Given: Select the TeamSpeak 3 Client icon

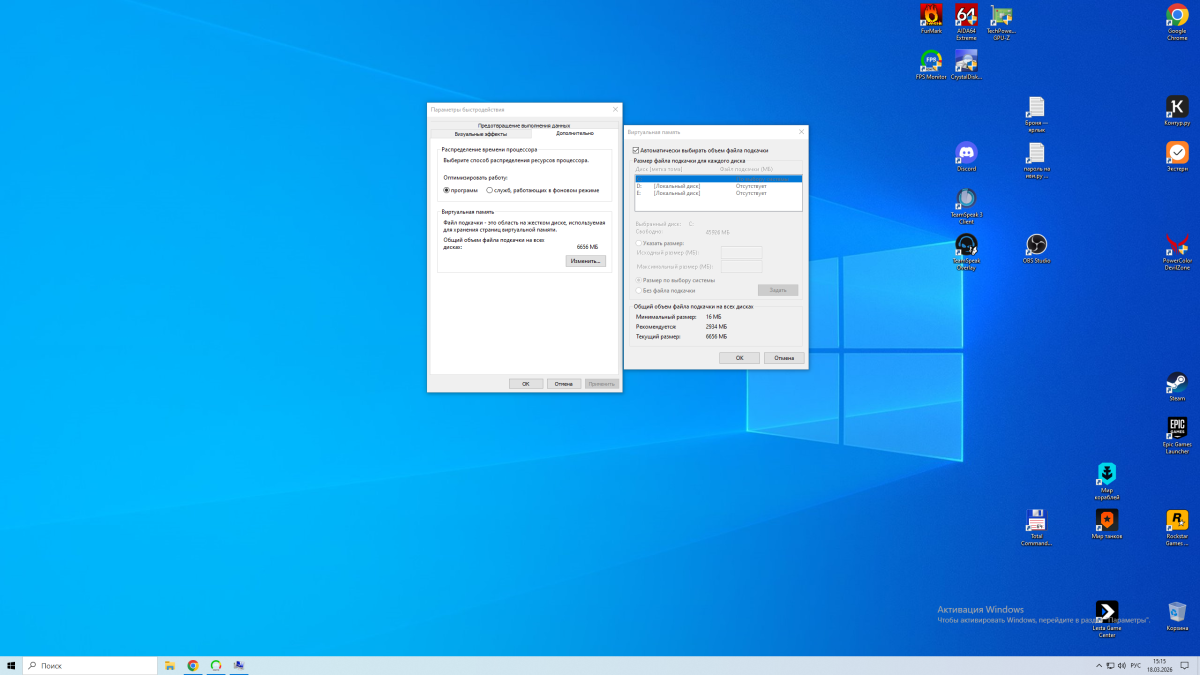Looking at the screenshot, I should click(x=966, y=199).
